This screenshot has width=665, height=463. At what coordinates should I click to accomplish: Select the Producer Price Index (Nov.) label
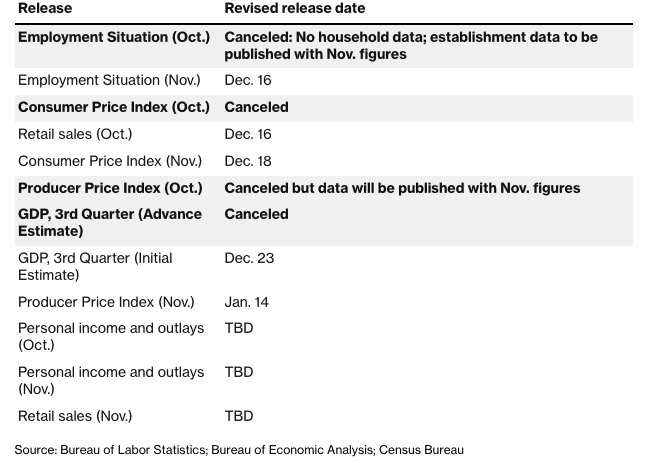point(106,302)
